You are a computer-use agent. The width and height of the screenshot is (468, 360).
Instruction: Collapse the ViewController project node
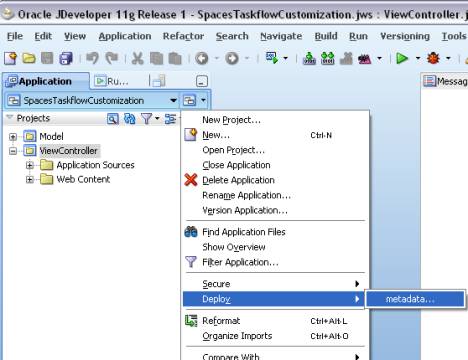[13, 151]
